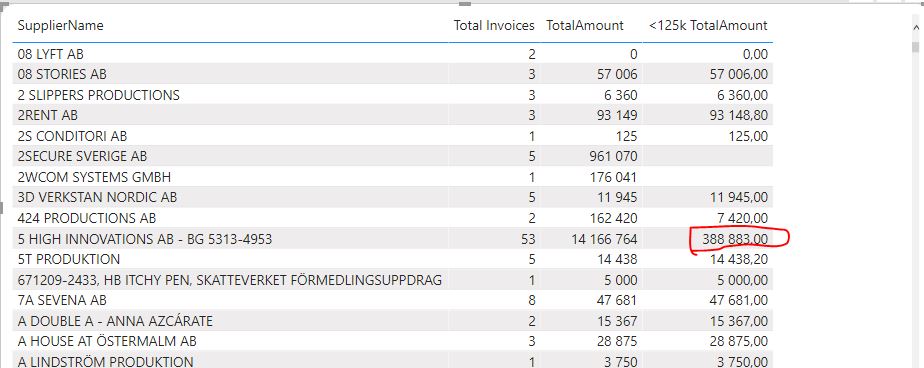Click the 2RENT AB supplier name
The height and width of the screenshot is (368, 924).
click(x=48, y=115)
